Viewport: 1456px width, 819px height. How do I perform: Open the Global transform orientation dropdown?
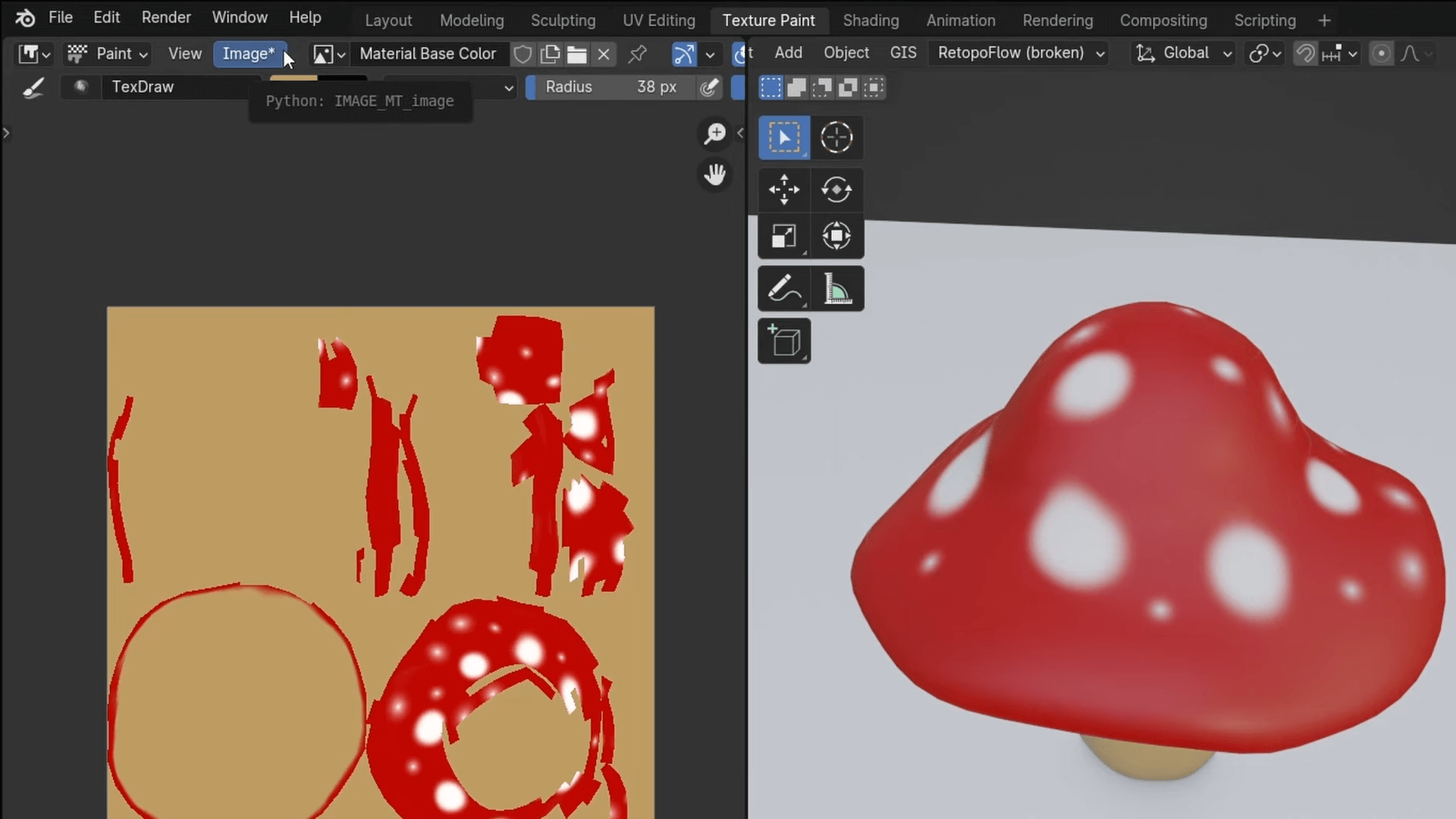(1183, 53)
